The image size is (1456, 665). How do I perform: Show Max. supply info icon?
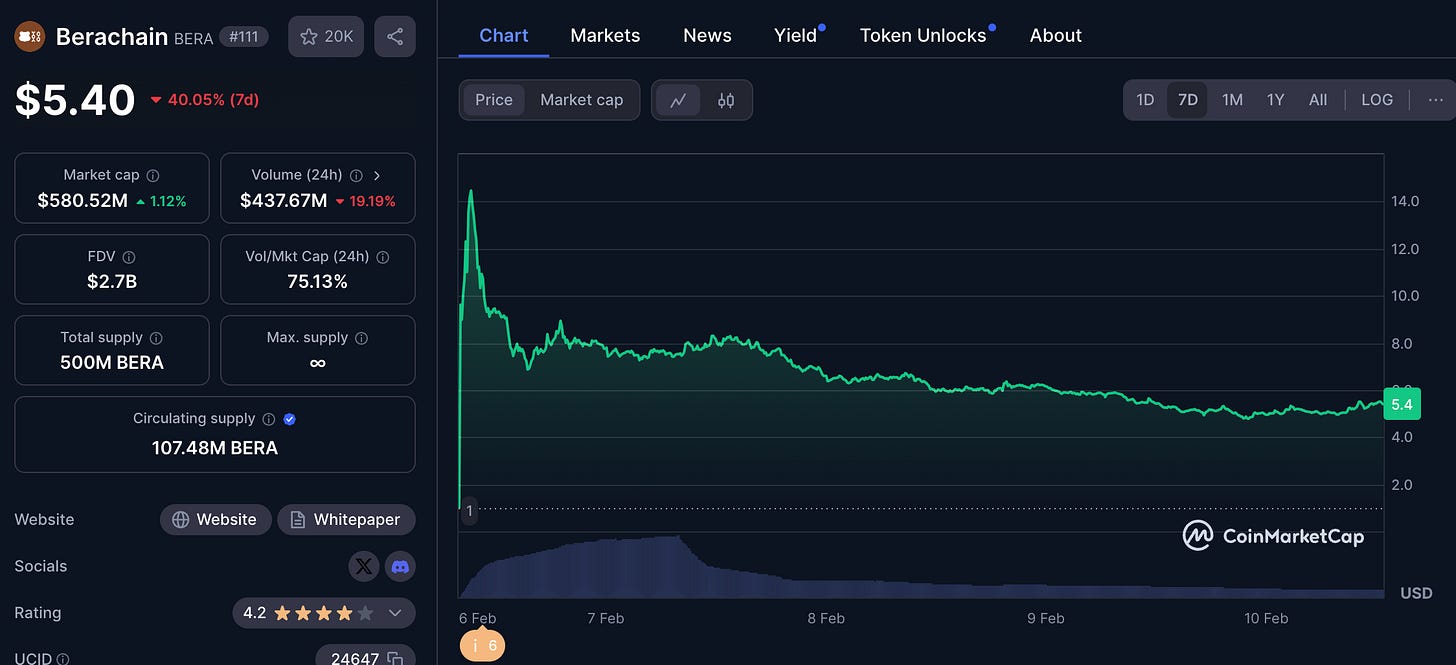(x=362, y=338)
